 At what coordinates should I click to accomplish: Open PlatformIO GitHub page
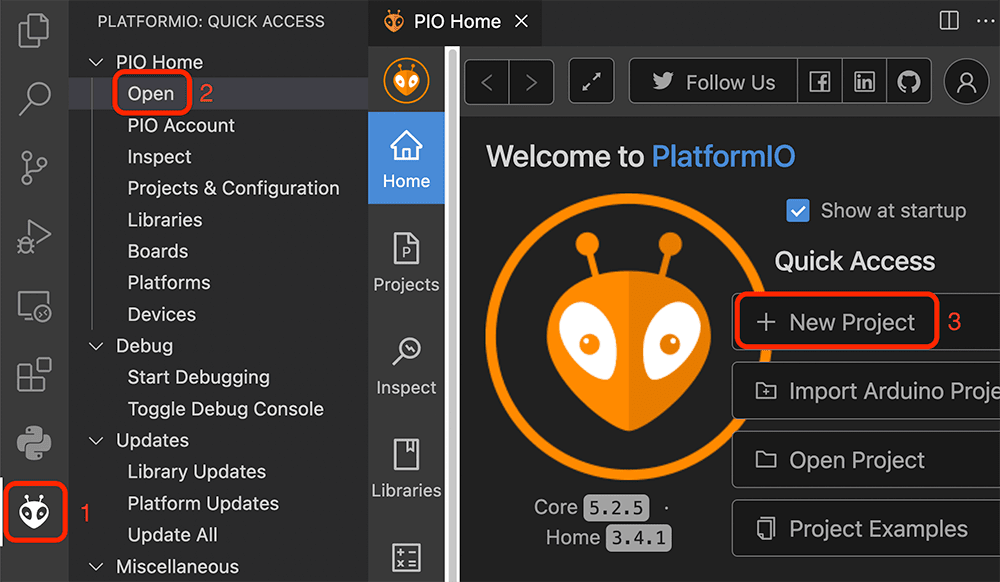pyautogui.click(x=909, y=82)
